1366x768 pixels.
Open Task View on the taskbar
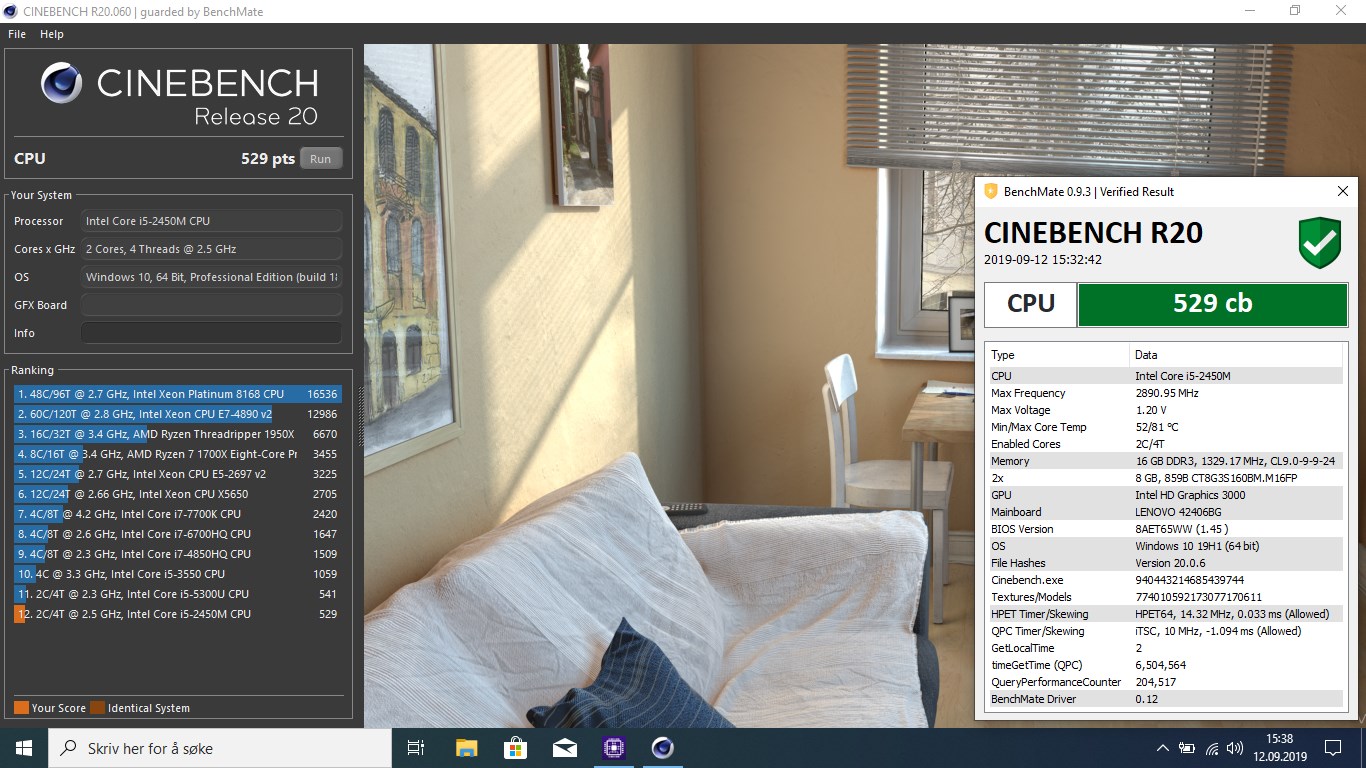(417, 748)
